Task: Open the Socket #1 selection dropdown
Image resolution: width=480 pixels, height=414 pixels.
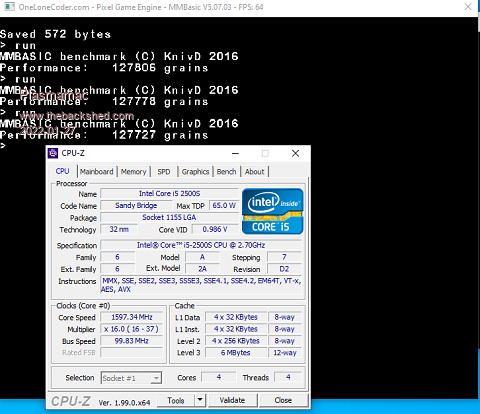Action: click(x=131, y=378)
